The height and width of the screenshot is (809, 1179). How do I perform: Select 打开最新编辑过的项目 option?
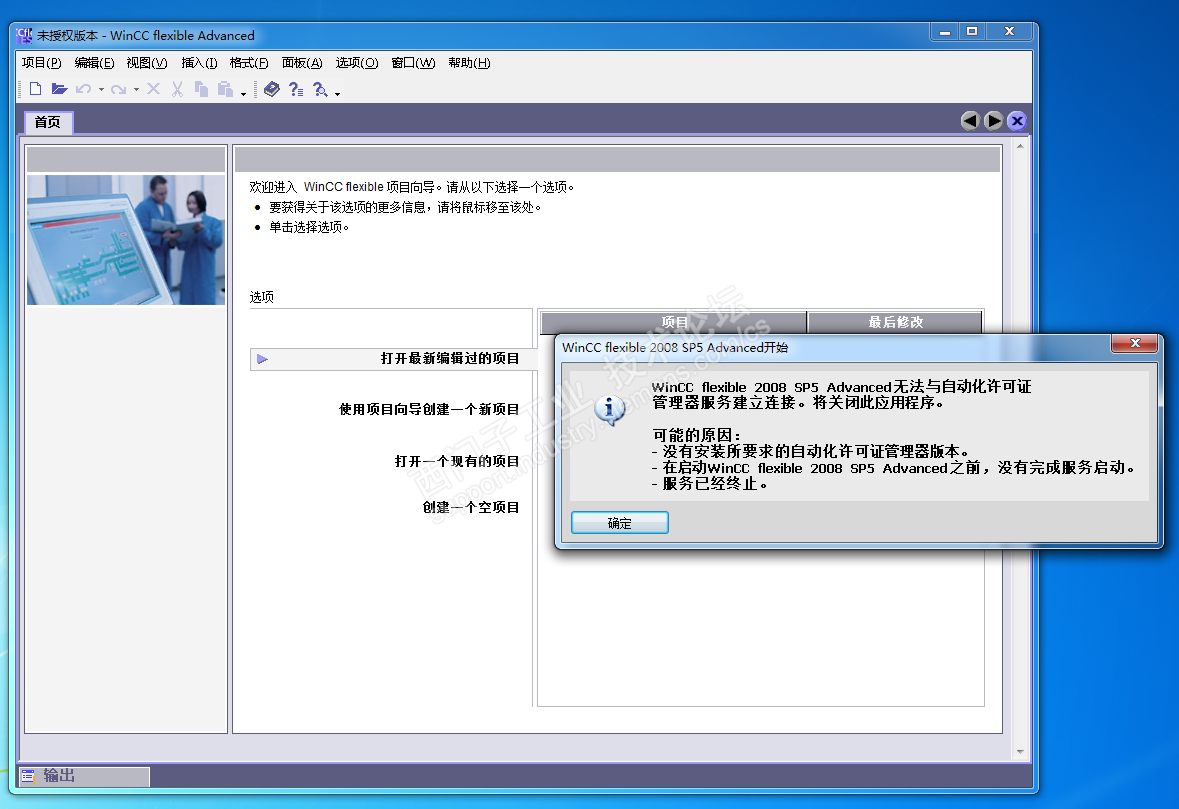tap(392, 359)
